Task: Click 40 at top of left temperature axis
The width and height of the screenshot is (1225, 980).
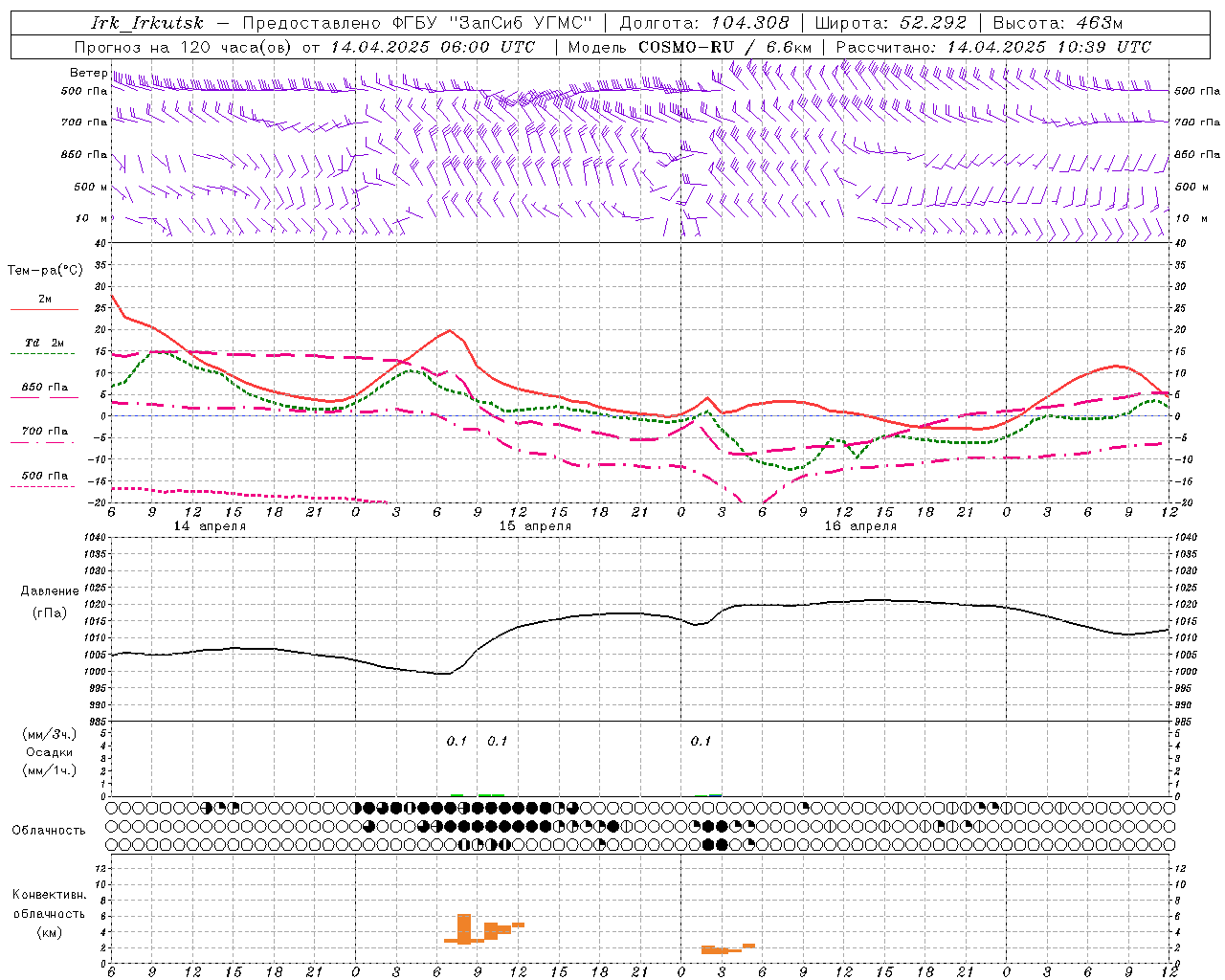Action: pos(100,243)
